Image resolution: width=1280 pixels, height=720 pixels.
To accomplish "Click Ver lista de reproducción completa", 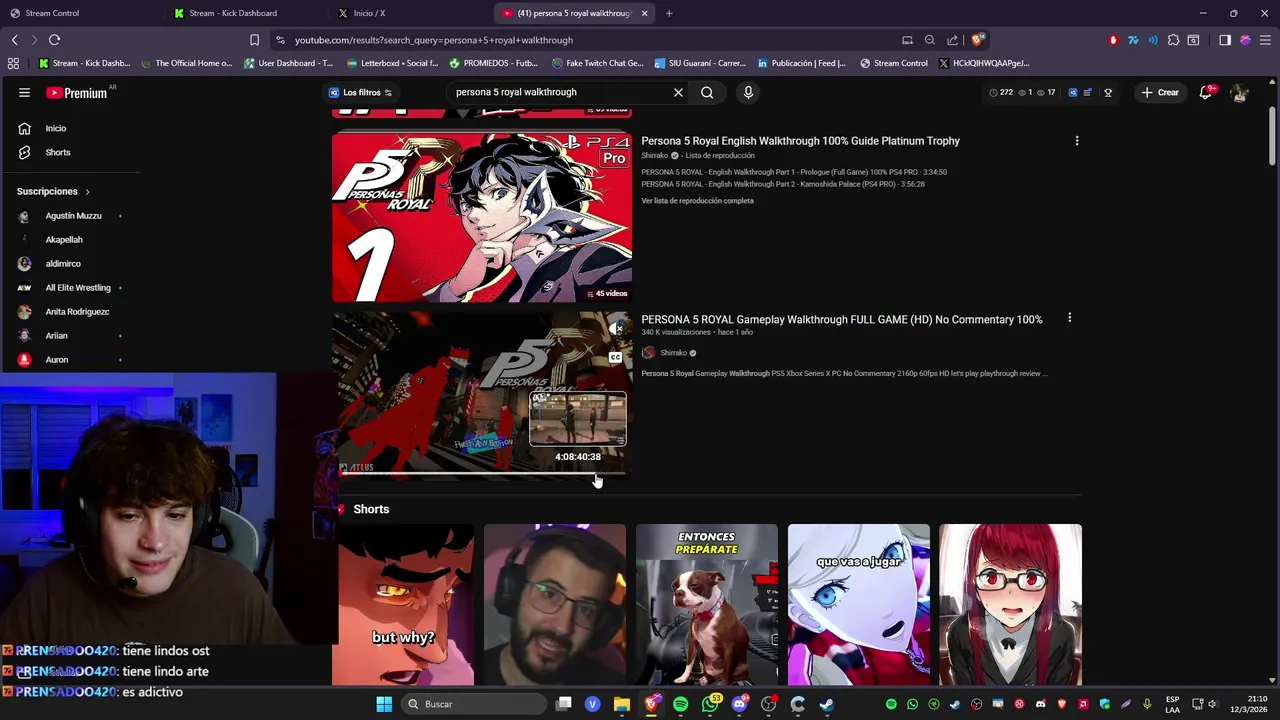I will 697,201.
